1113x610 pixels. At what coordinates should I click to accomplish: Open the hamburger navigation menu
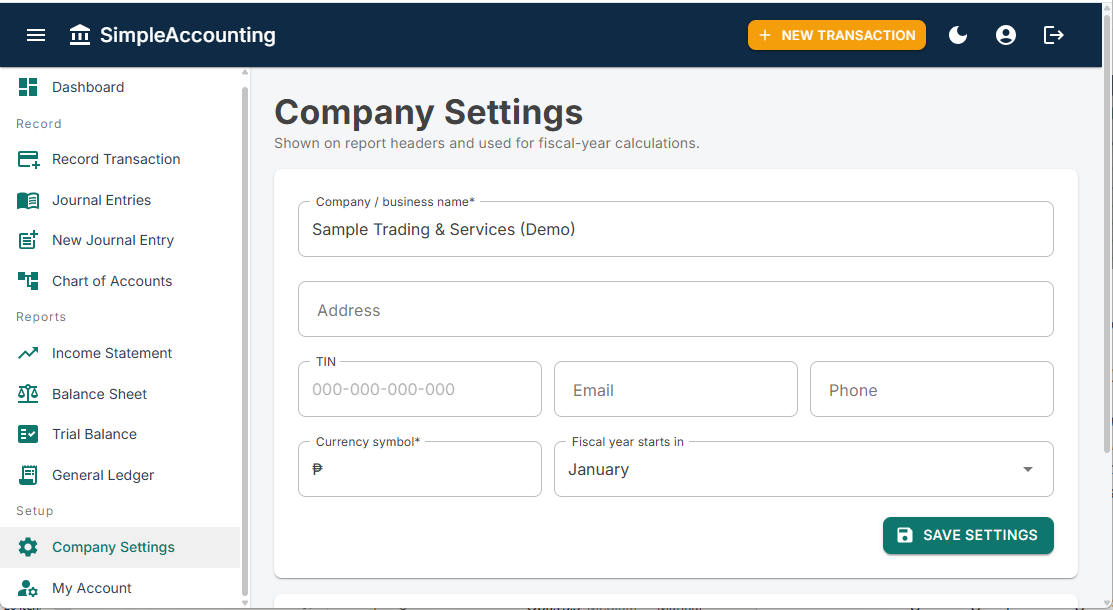pyautogui.click(x=36, y=35)
